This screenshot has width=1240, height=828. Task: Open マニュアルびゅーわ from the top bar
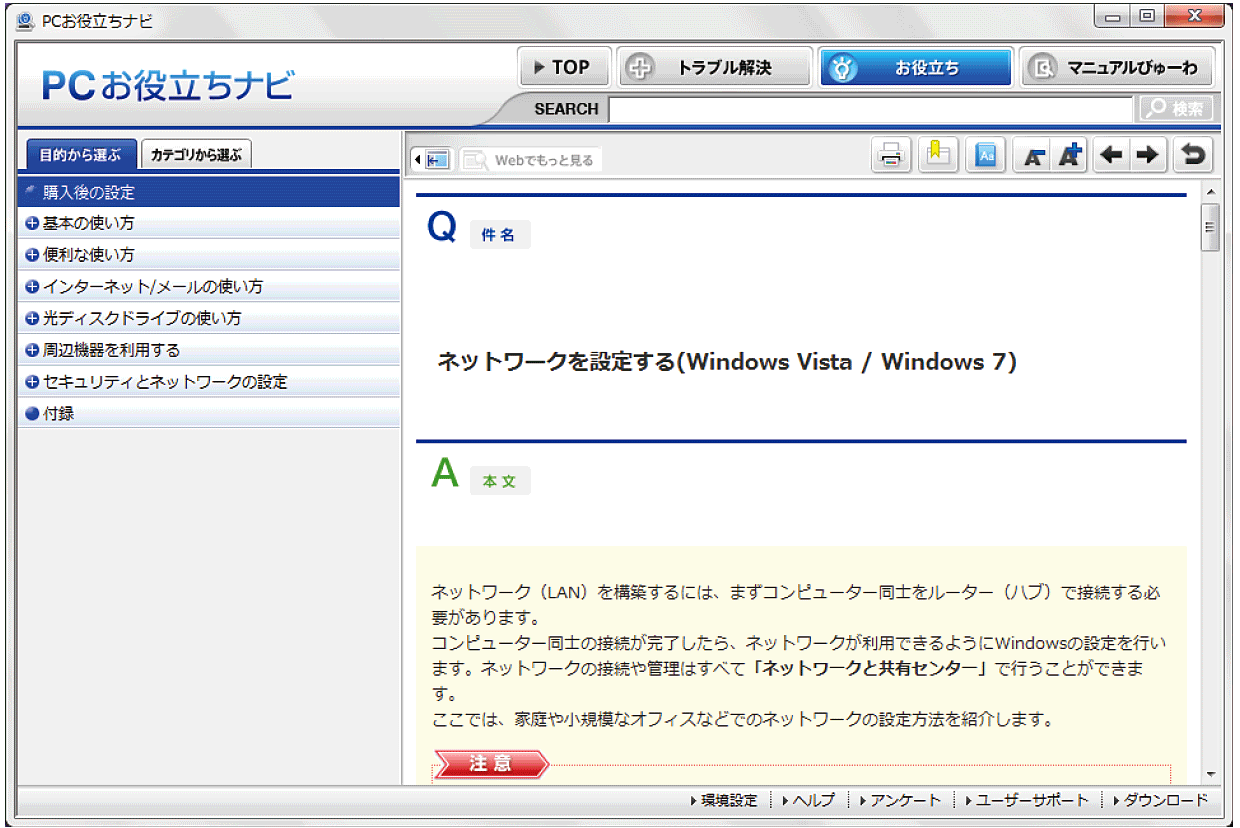1117,68
